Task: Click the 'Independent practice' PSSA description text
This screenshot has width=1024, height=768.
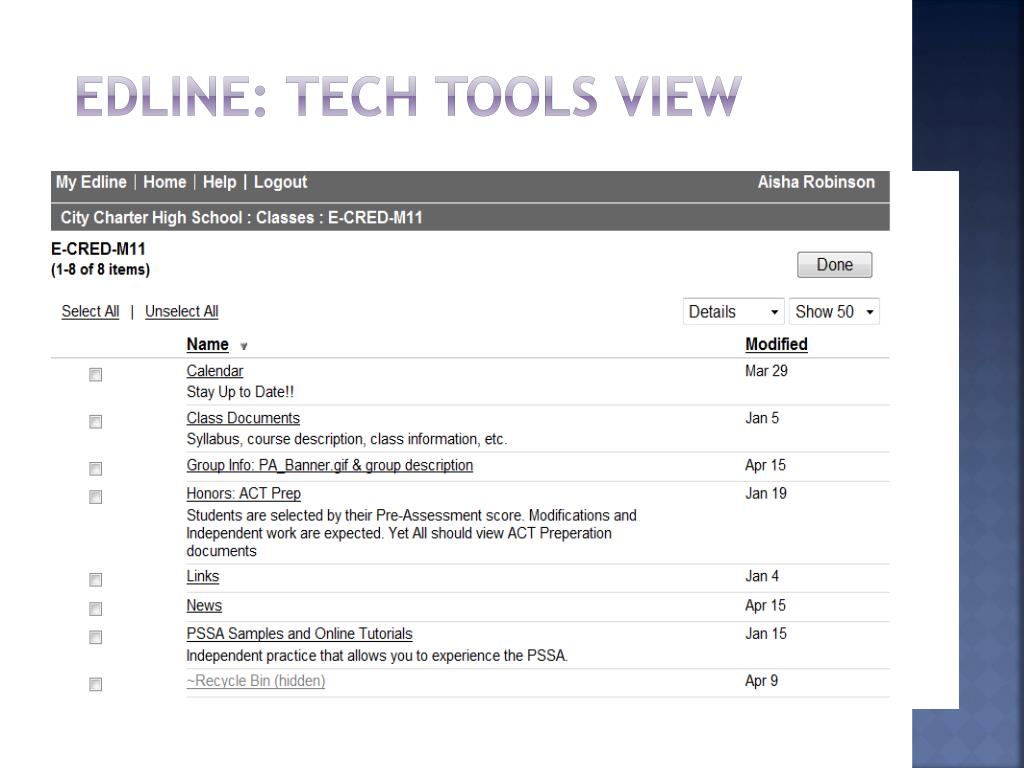Action: pos(377,655)
